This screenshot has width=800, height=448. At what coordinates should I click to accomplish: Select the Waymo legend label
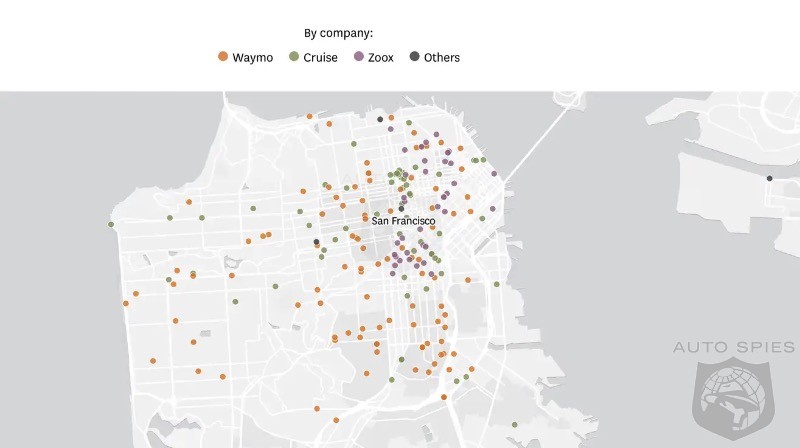pyautogui.click(x=252, y=57)
